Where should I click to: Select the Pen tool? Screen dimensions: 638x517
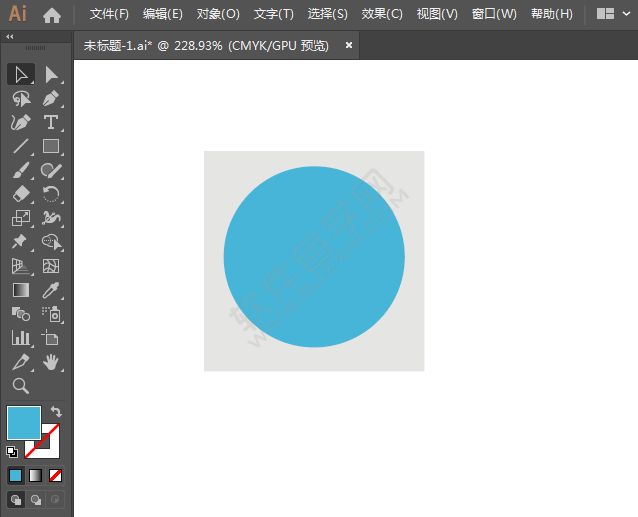[x=51, y=98]
